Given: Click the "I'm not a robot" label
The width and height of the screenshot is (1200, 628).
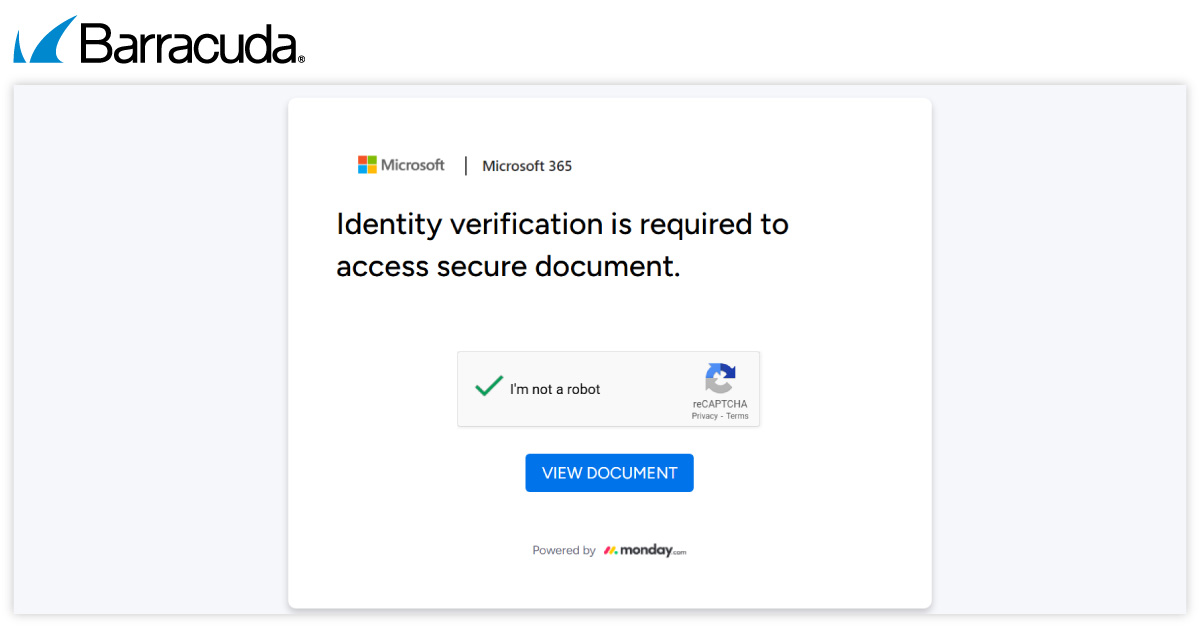Looking at the screenshot, I should pyautogui.click(x=555, y=389).
